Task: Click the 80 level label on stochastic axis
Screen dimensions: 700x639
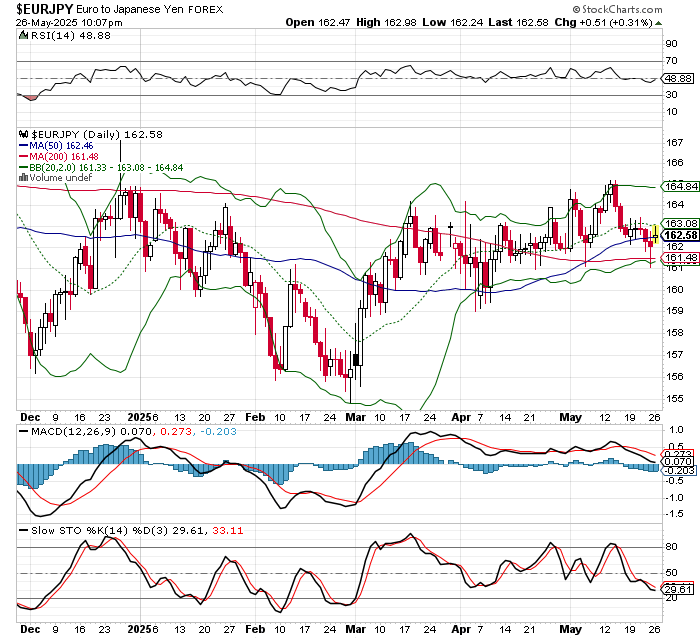Action: pyautogui.click(x=671, y=547)
